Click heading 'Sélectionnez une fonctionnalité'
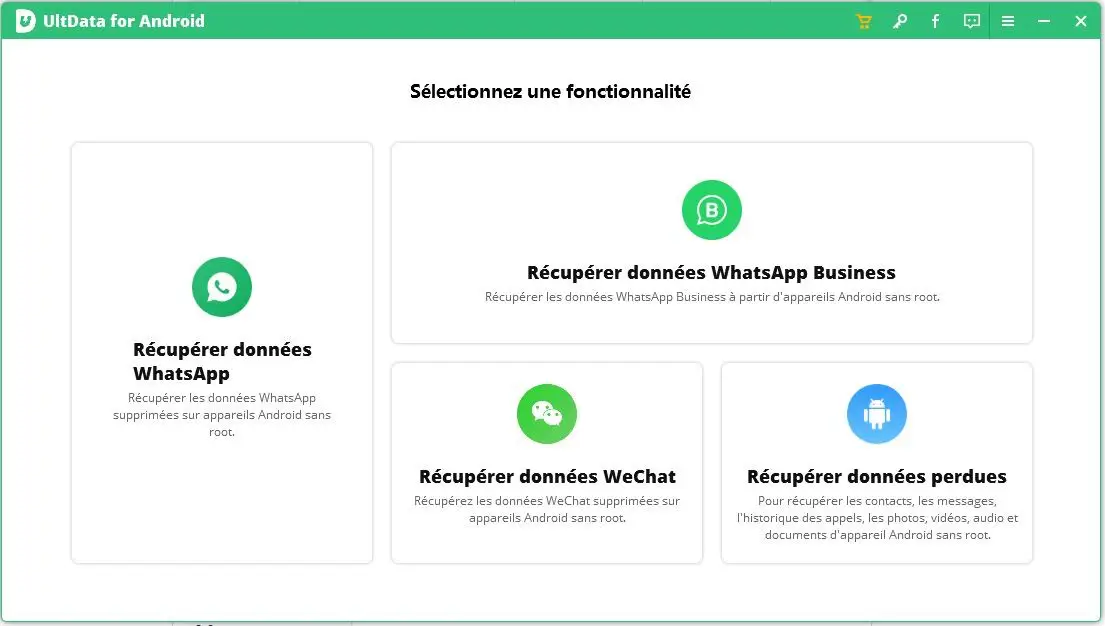The width and height of the screenshot is (1105, 626). tap(550, 92)
